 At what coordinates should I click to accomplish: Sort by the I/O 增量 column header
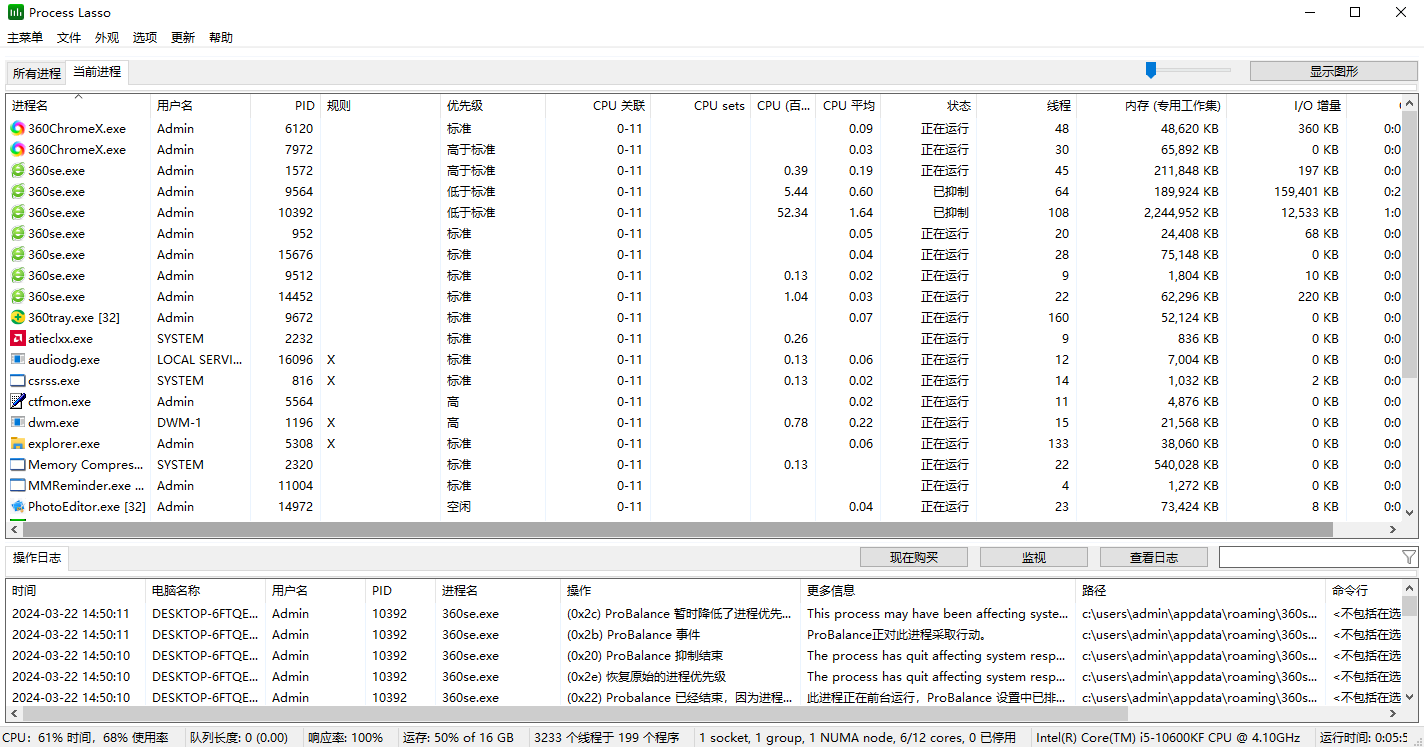click(1286, 105)
